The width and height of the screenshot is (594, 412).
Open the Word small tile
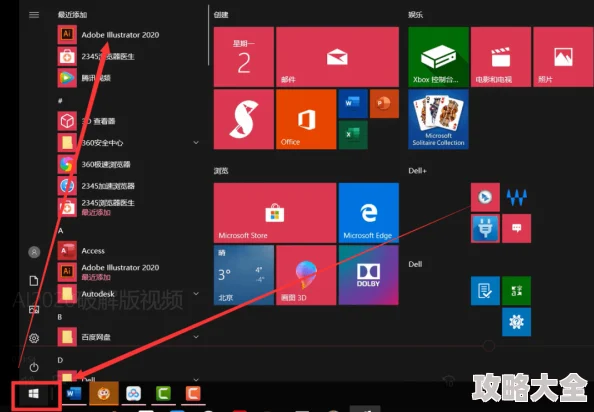coord(353,103)
